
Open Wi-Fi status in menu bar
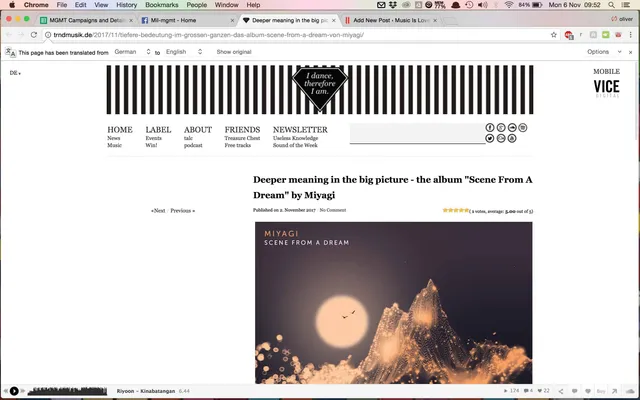[x=509, y=5]
